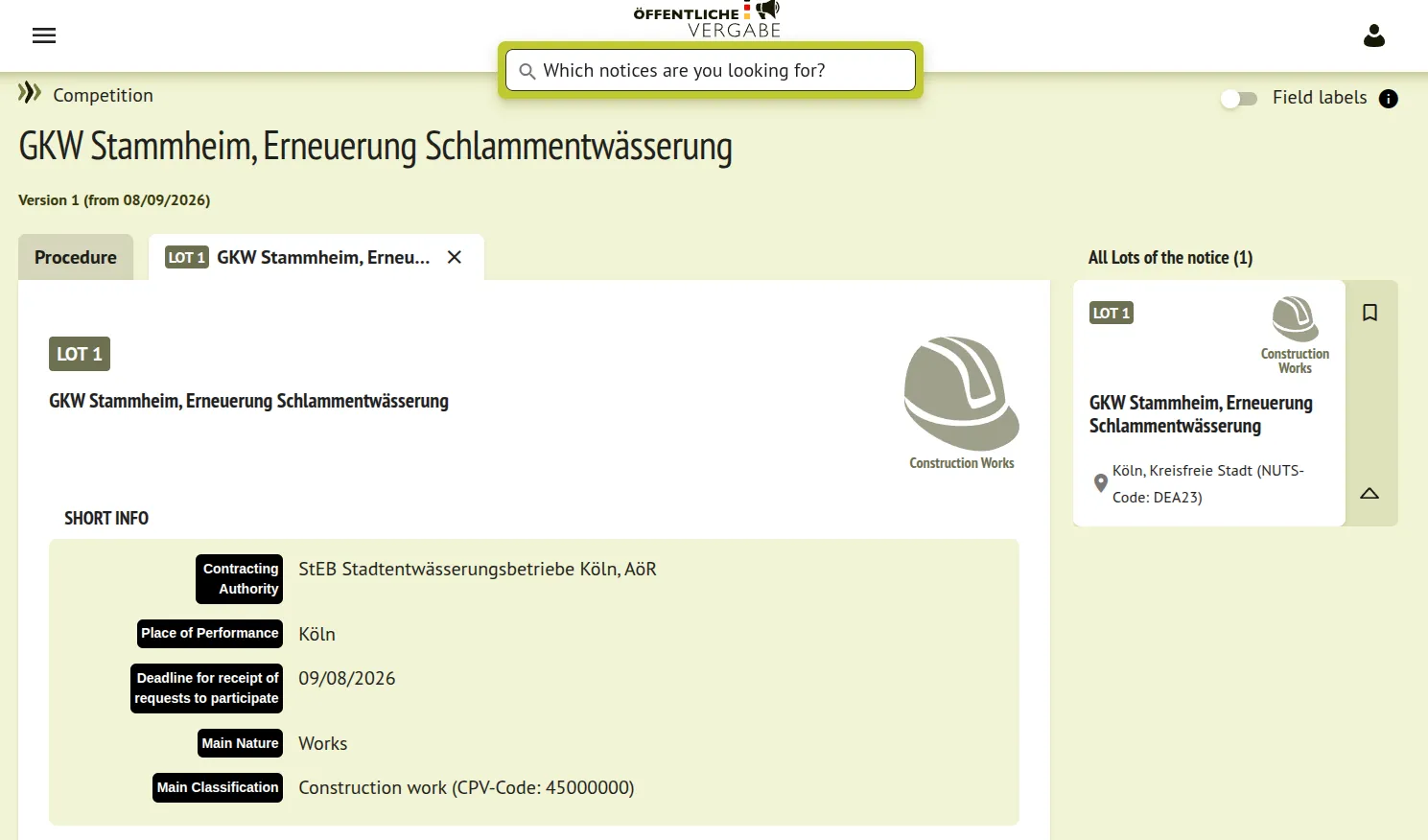This screenshot has width=1428, height=840.
Task: Click the small Construction Works icon in lot card
Action: click(1295, 319)
